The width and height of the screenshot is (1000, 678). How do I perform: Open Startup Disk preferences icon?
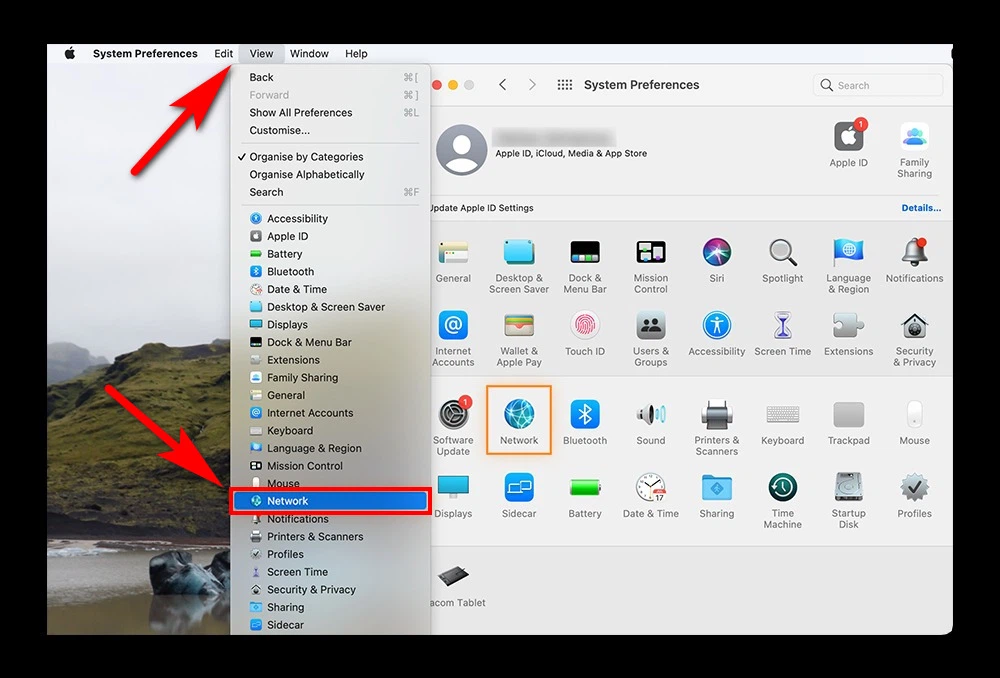(848, 488)
